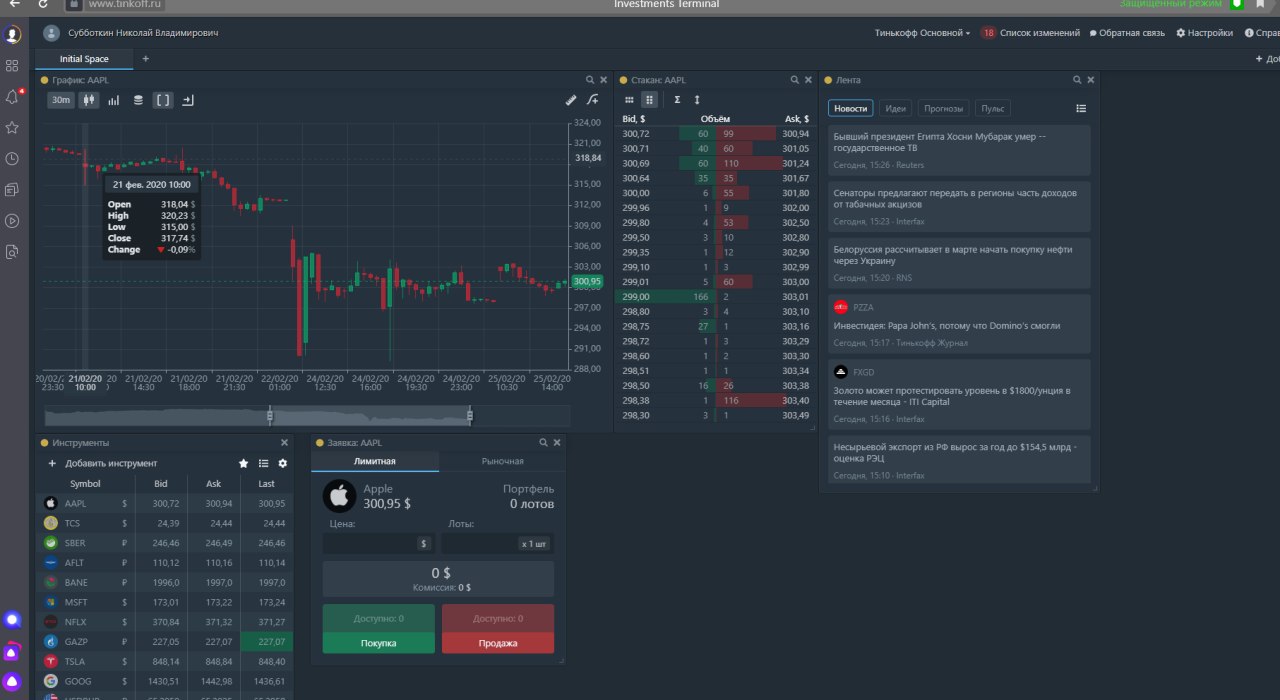Click the red Продажа button

pos(498,643)
